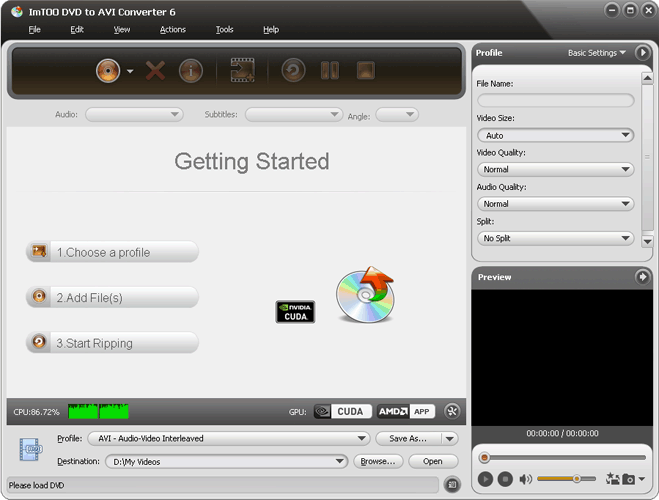Click the Browse... button

(x=379, y=462)
